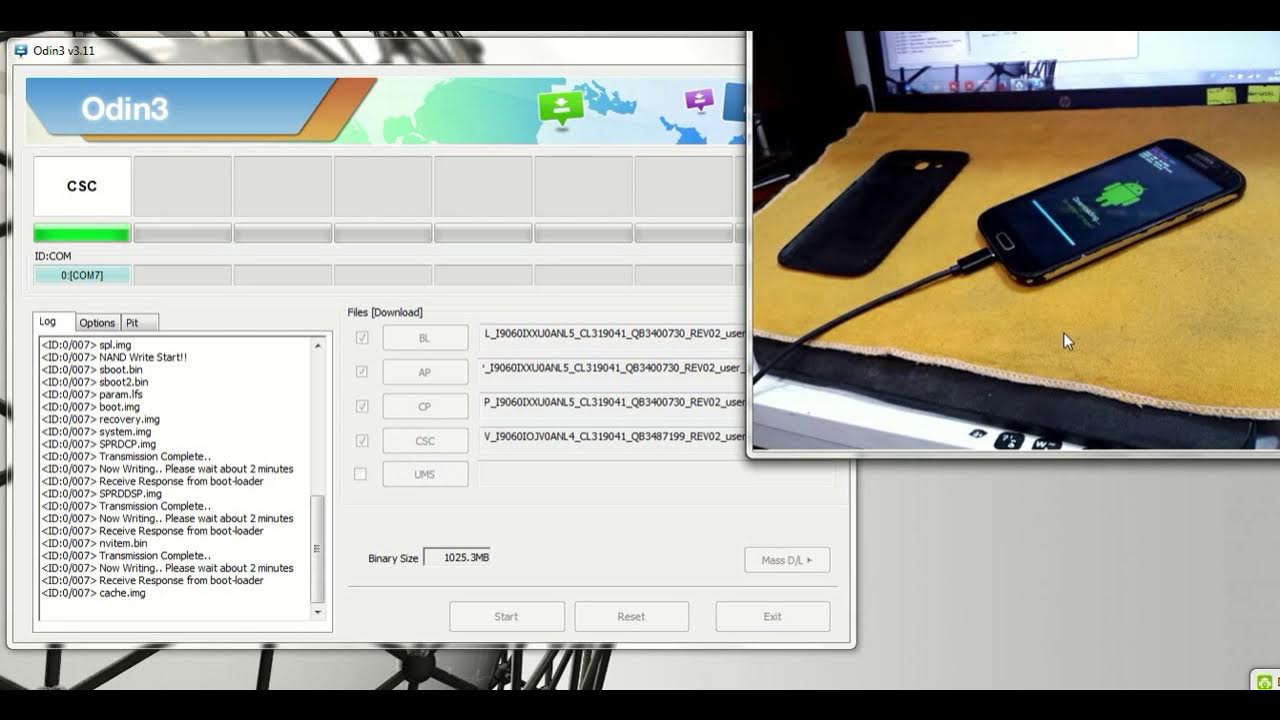Click the green download marker on banner

click(x=560, y=107)
